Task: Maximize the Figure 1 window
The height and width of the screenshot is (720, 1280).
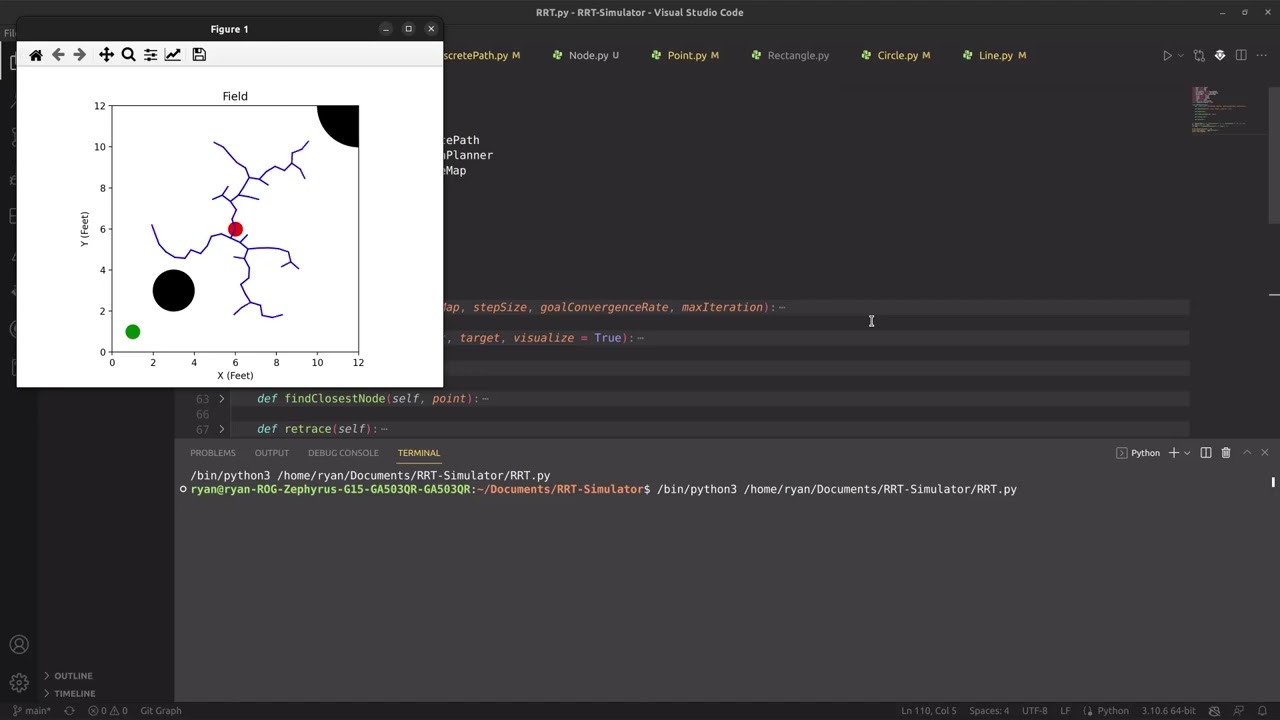Action: pyautogui.click(x=408, y=29)
